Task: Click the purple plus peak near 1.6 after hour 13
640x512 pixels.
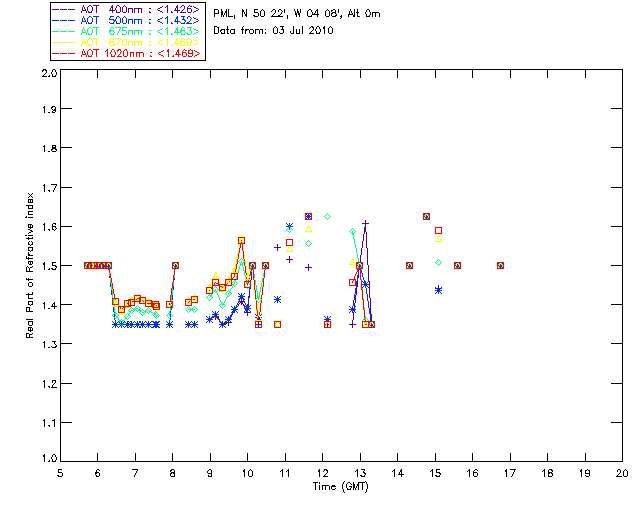Action: pyautogui.click(x=366, y=223)
